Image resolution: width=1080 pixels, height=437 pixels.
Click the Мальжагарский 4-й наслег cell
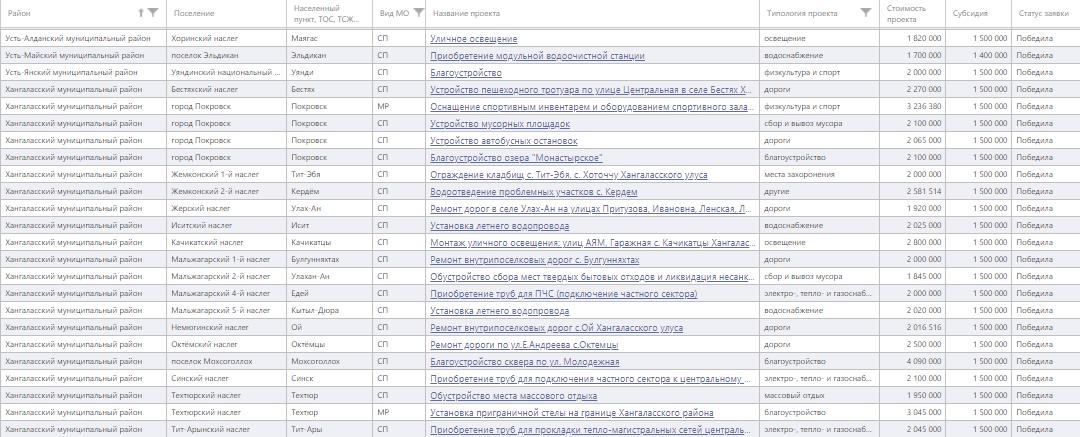pos(227,294)
